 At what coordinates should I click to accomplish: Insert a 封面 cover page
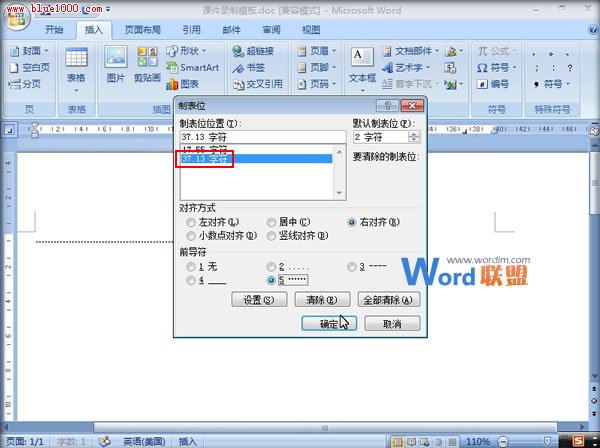point(29,51)
